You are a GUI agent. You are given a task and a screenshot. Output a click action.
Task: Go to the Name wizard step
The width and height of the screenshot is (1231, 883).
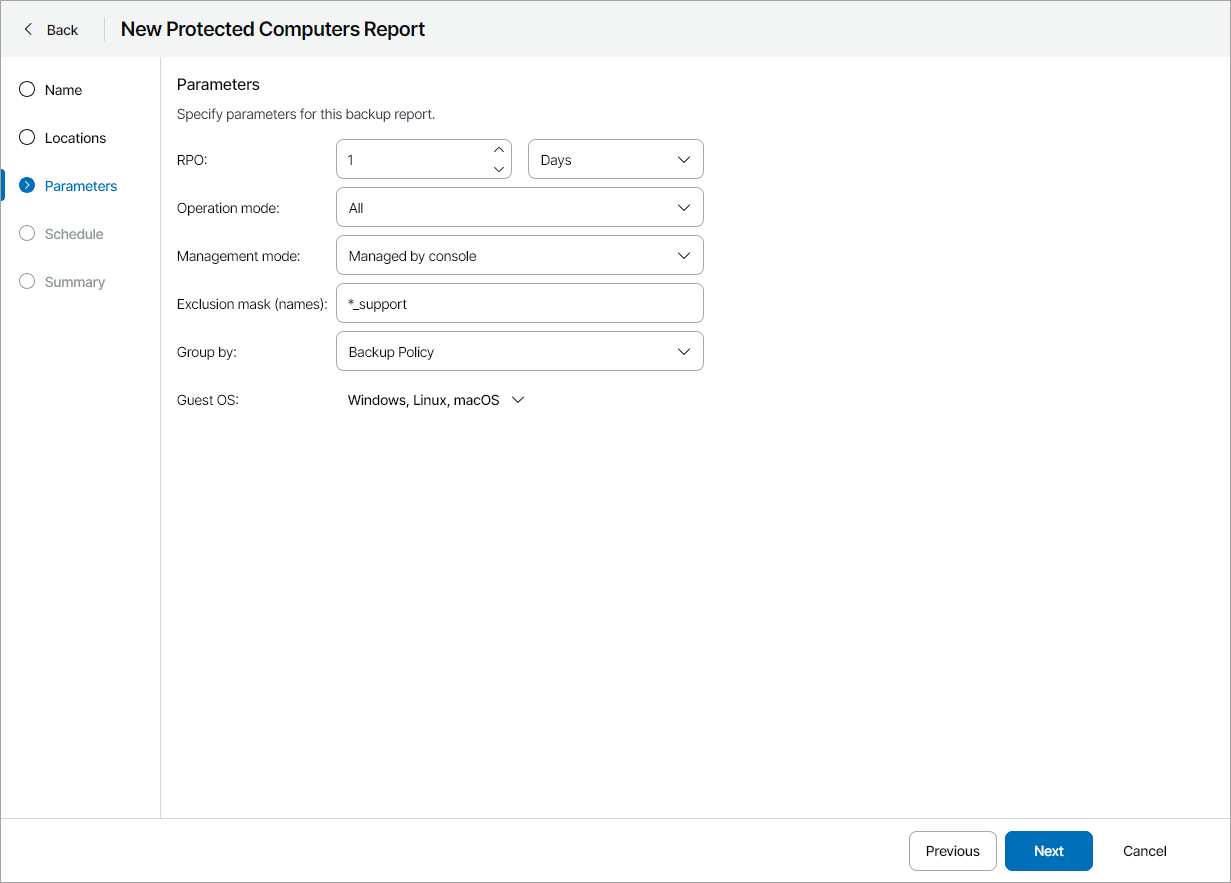tap(63, 90)
